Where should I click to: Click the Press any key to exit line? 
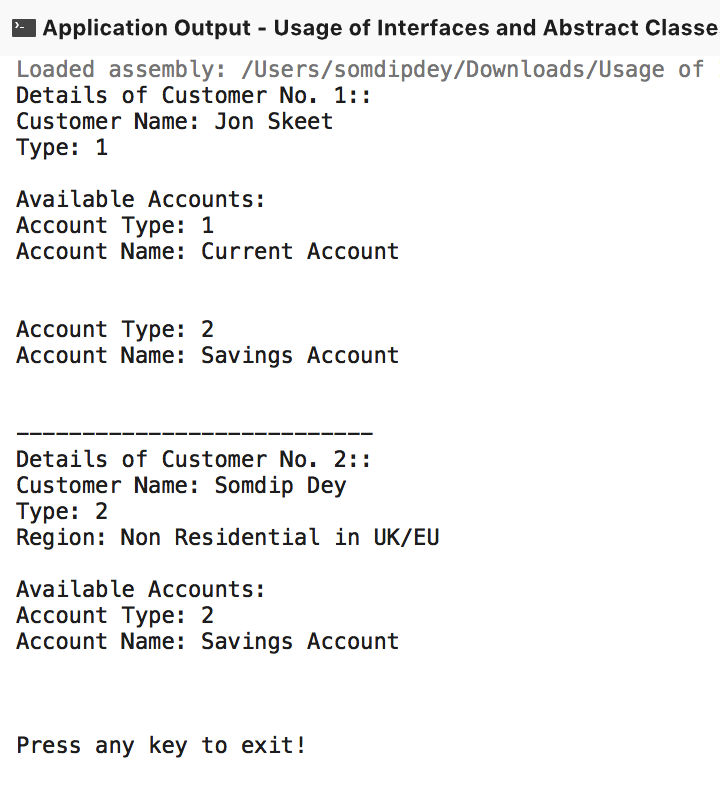[161, 746]
